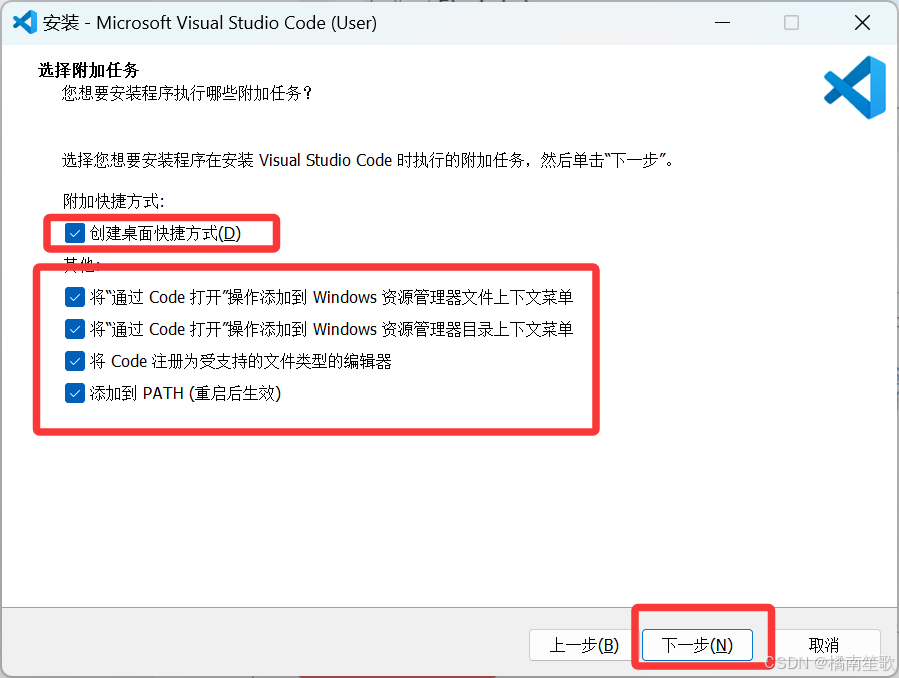899x678 pixels.
Task: Click the Next button (下一步(N))
Action: coord(697,645)
